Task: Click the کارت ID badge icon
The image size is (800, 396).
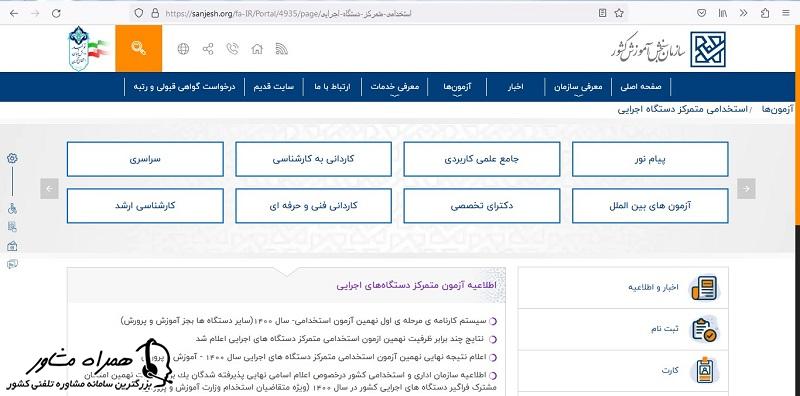Action: (704, 370)
